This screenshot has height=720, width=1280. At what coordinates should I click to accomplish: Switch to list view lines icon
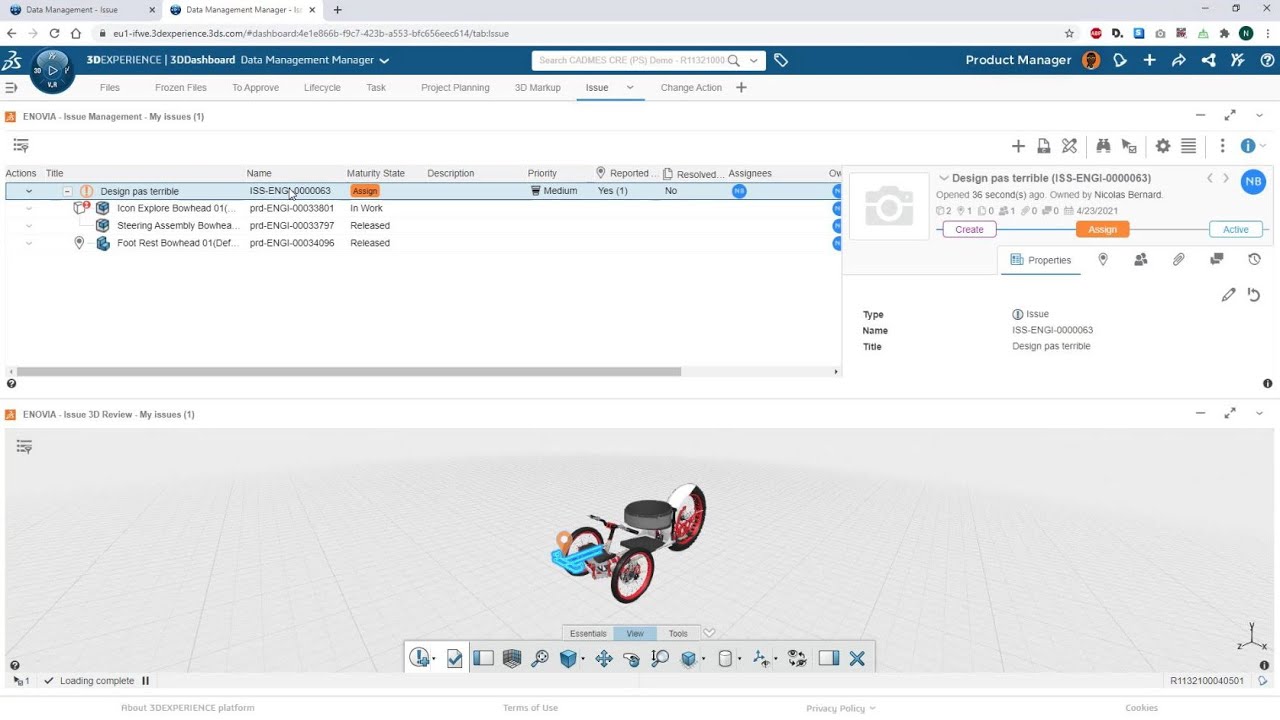click(x=1188, y=146)
